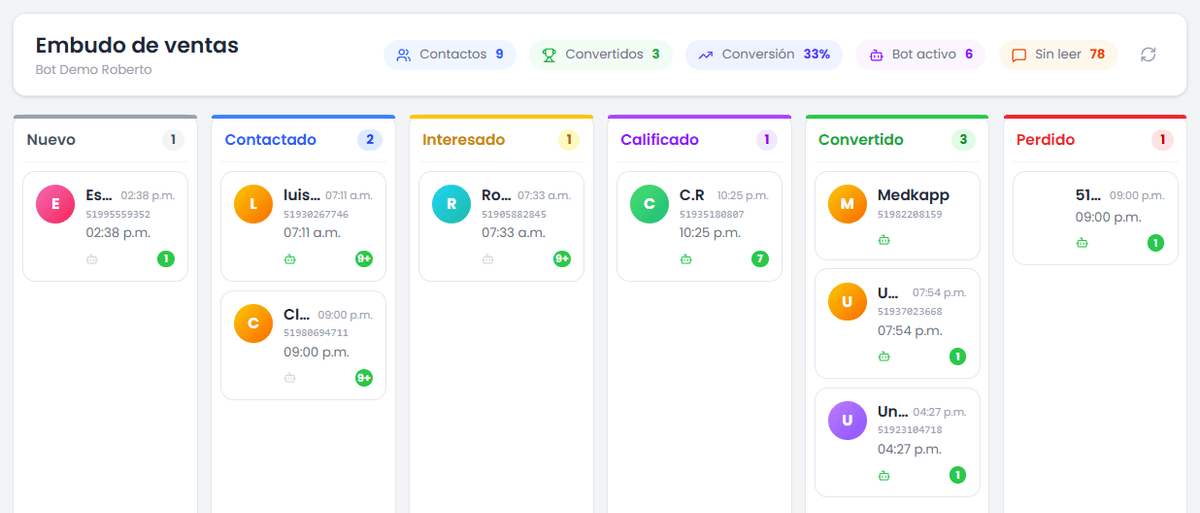Open the C.R contact name
Screen dimensions: 1200x513
693,195
